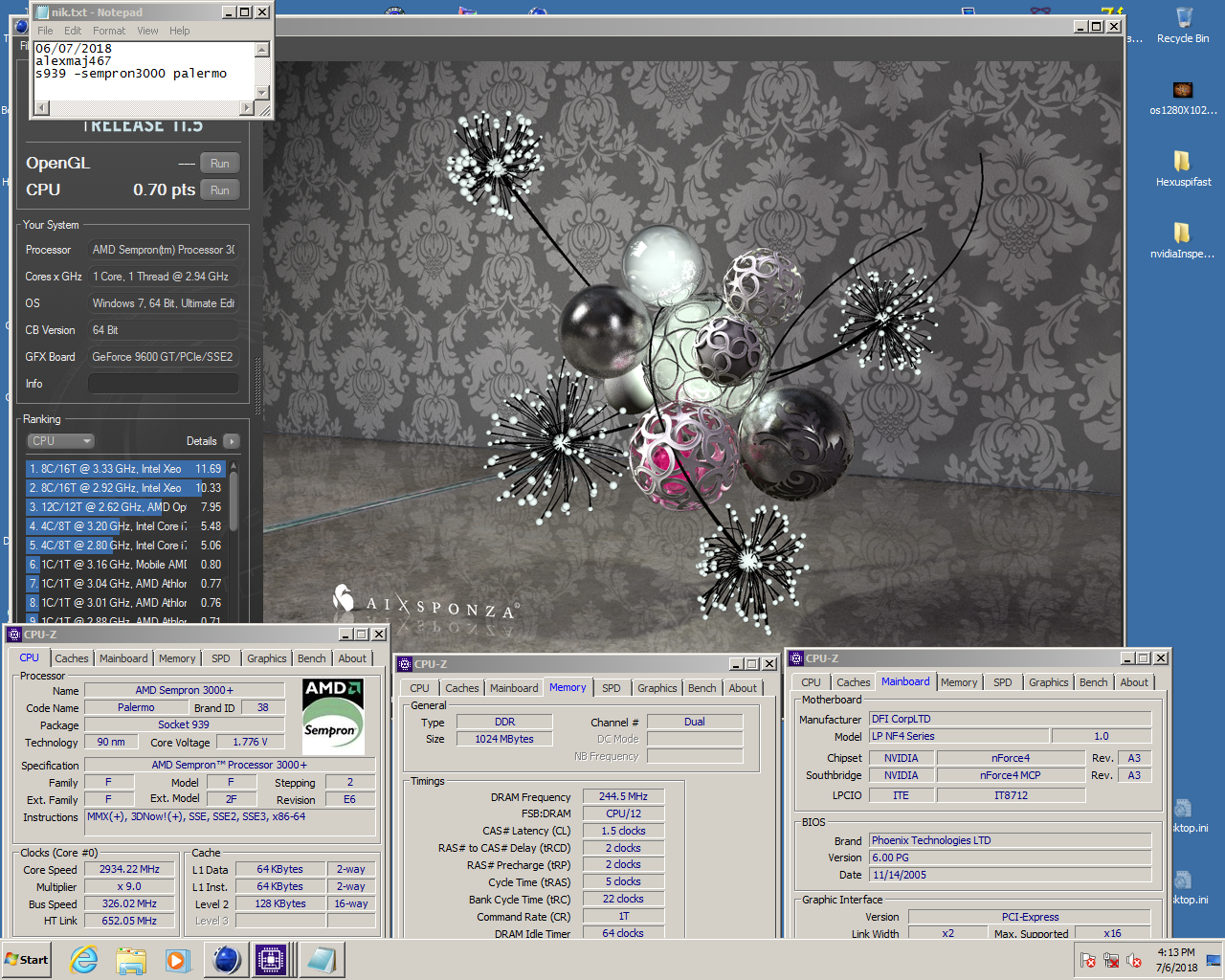1225x980 pixels.
Task: Open the View menu in Notepad
Action: coord(147,31)
